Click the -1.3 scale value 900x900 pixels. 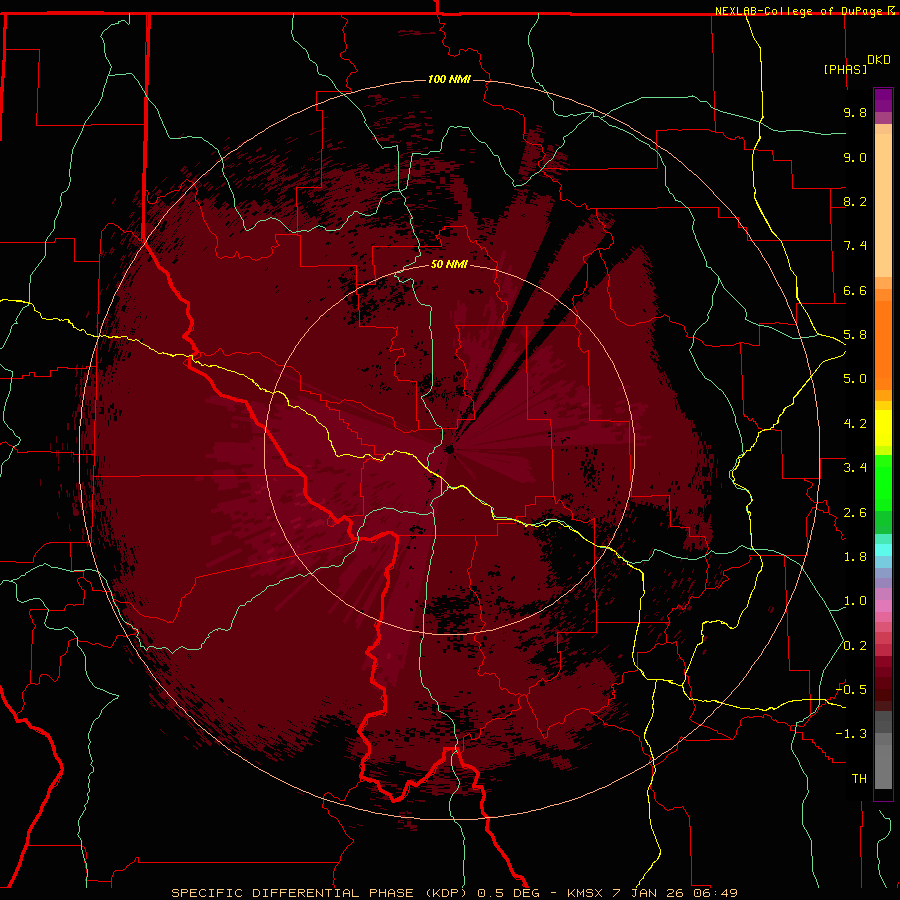(x=851, y=734)
